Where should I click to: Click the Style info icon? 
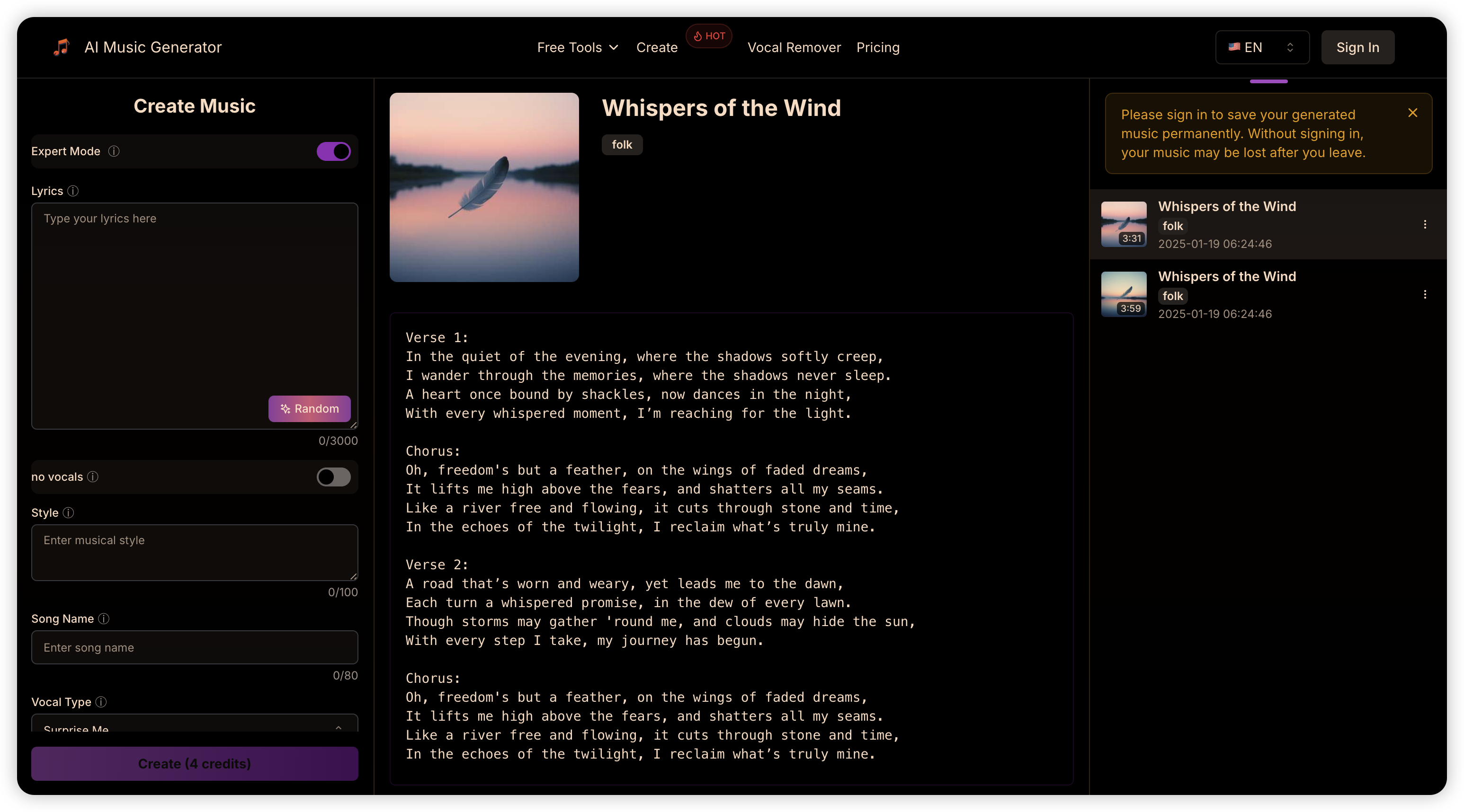68,513
